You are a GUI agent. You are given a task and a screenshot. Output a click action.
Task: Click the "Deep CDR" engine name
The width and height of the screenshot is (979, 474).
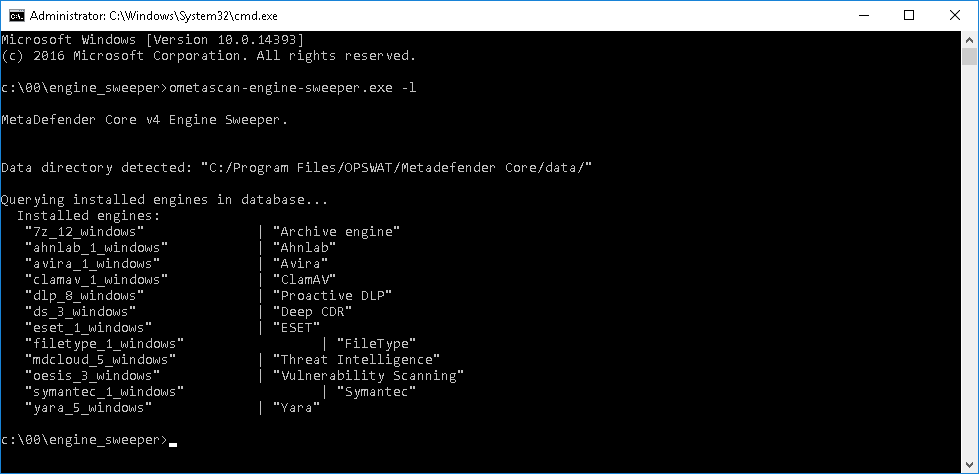313,312
